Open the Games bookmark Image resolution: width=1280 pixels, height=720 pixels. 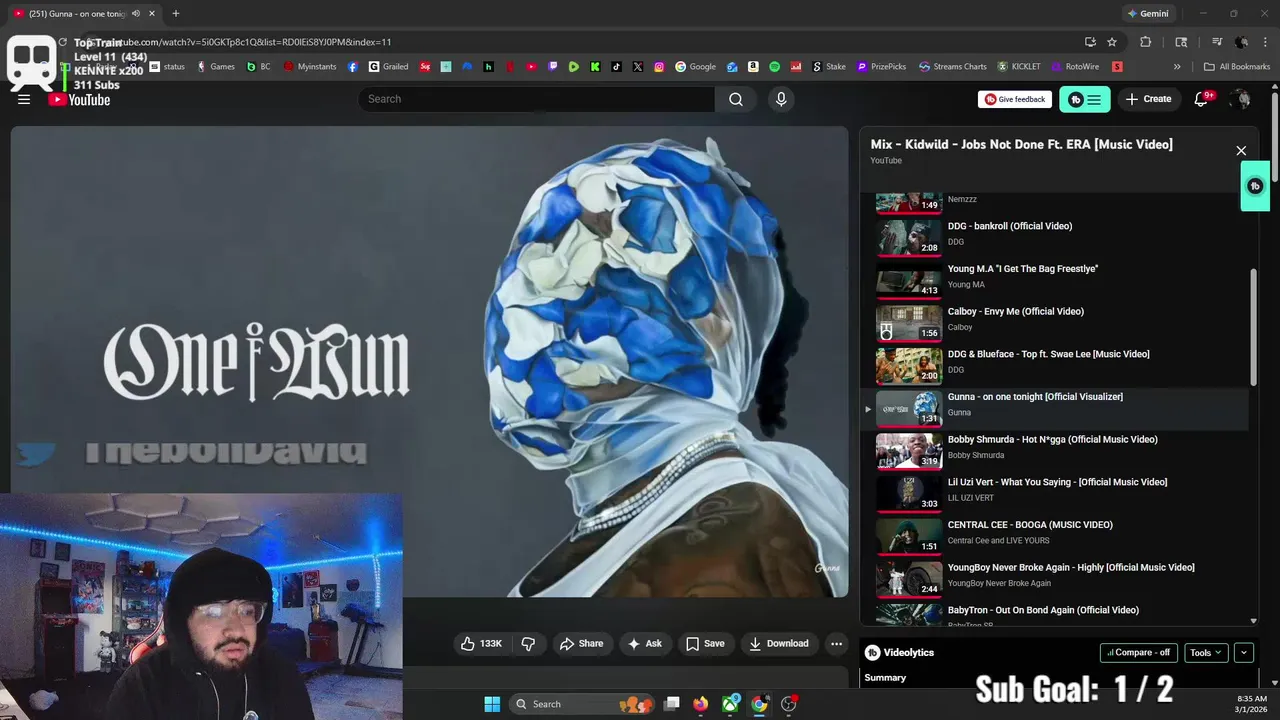tap(216, 67)
